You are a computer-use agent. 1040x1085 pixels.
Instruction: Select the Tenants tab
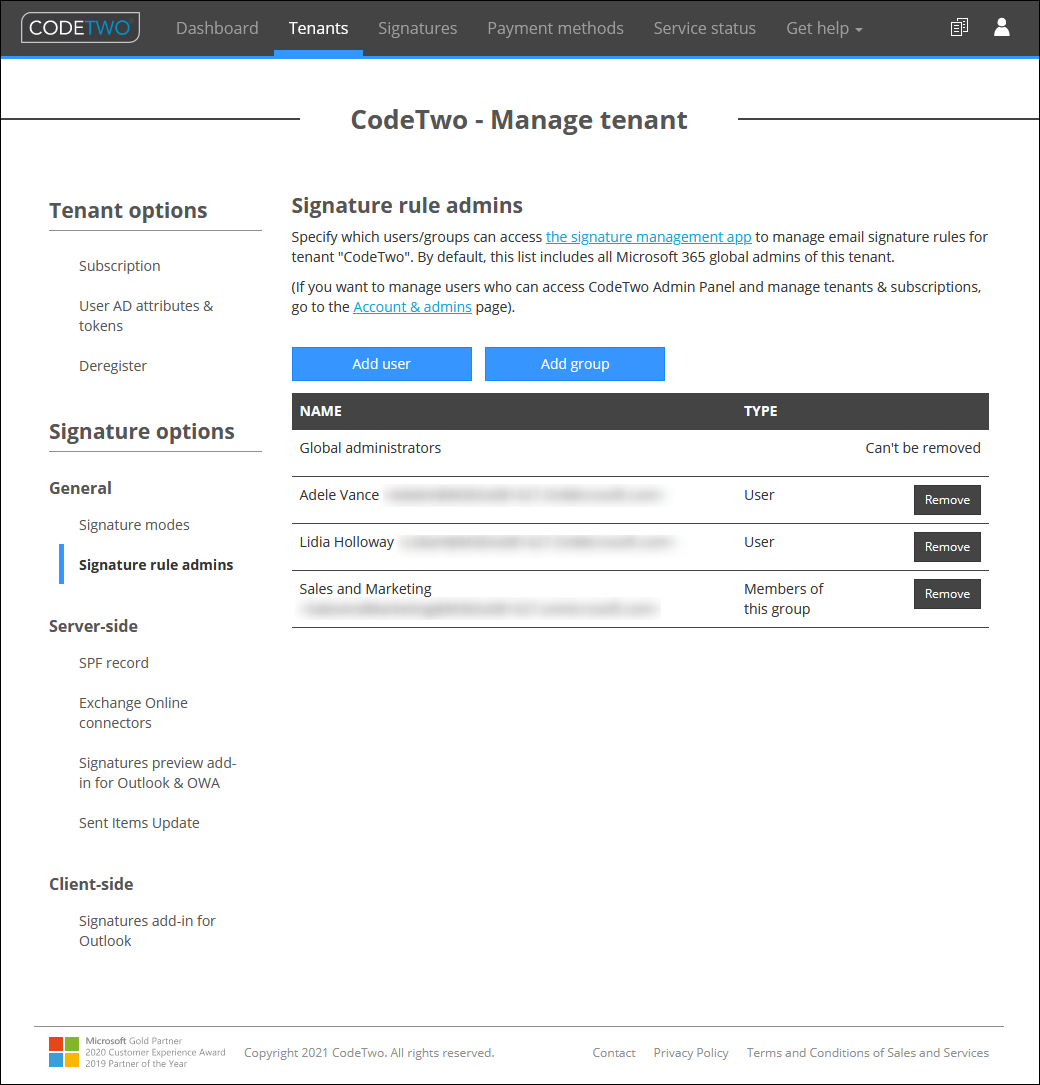click(x=318, y=28)
